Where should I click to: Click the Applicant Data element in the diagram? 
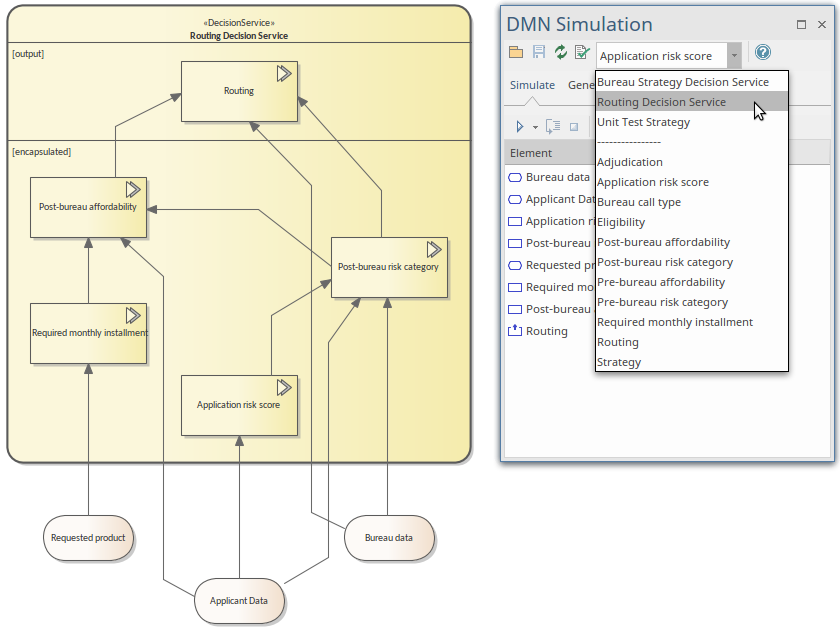tap(239, 601)
